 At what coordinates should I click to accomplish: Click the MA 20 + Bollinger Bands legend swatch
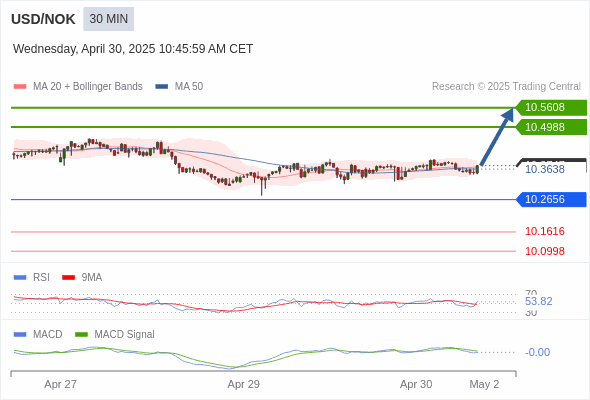pos(20,87)
